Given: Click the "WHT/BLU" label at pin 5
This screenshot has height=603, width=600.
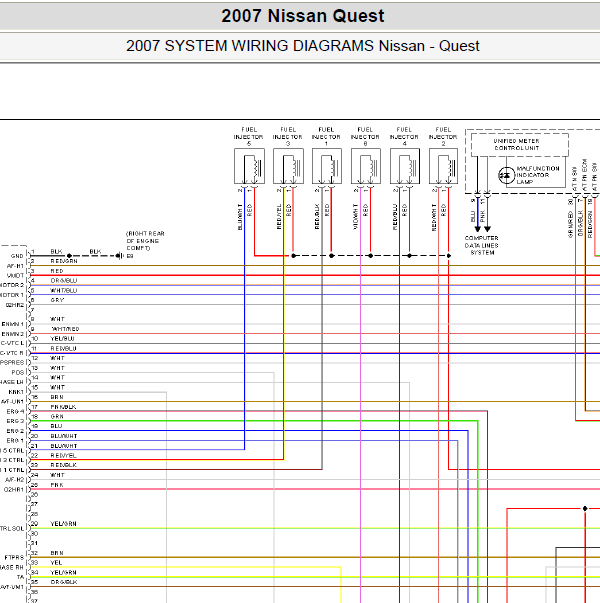Looking at the screenshot, I should click(64, 290).
